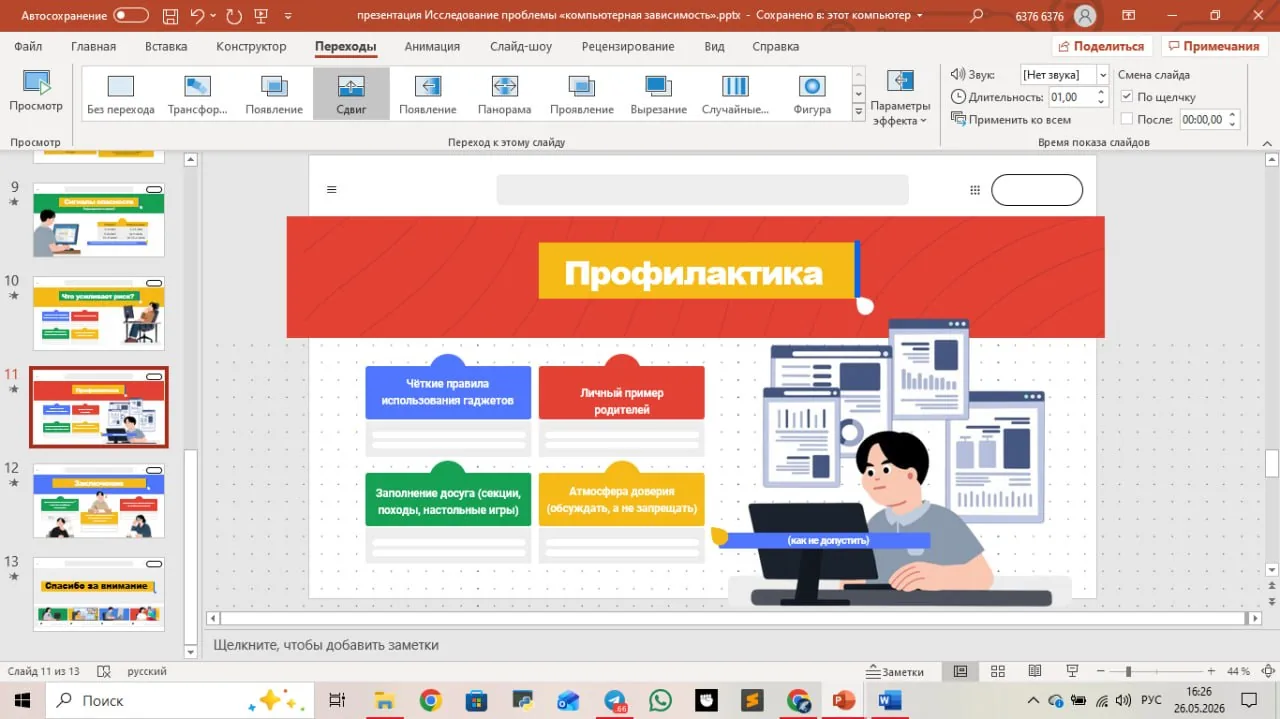The width and height of the screenshot is (1280, 719).
Task: Click notes area Щелкните, чтобы добавить заметки
Action: 326,645
